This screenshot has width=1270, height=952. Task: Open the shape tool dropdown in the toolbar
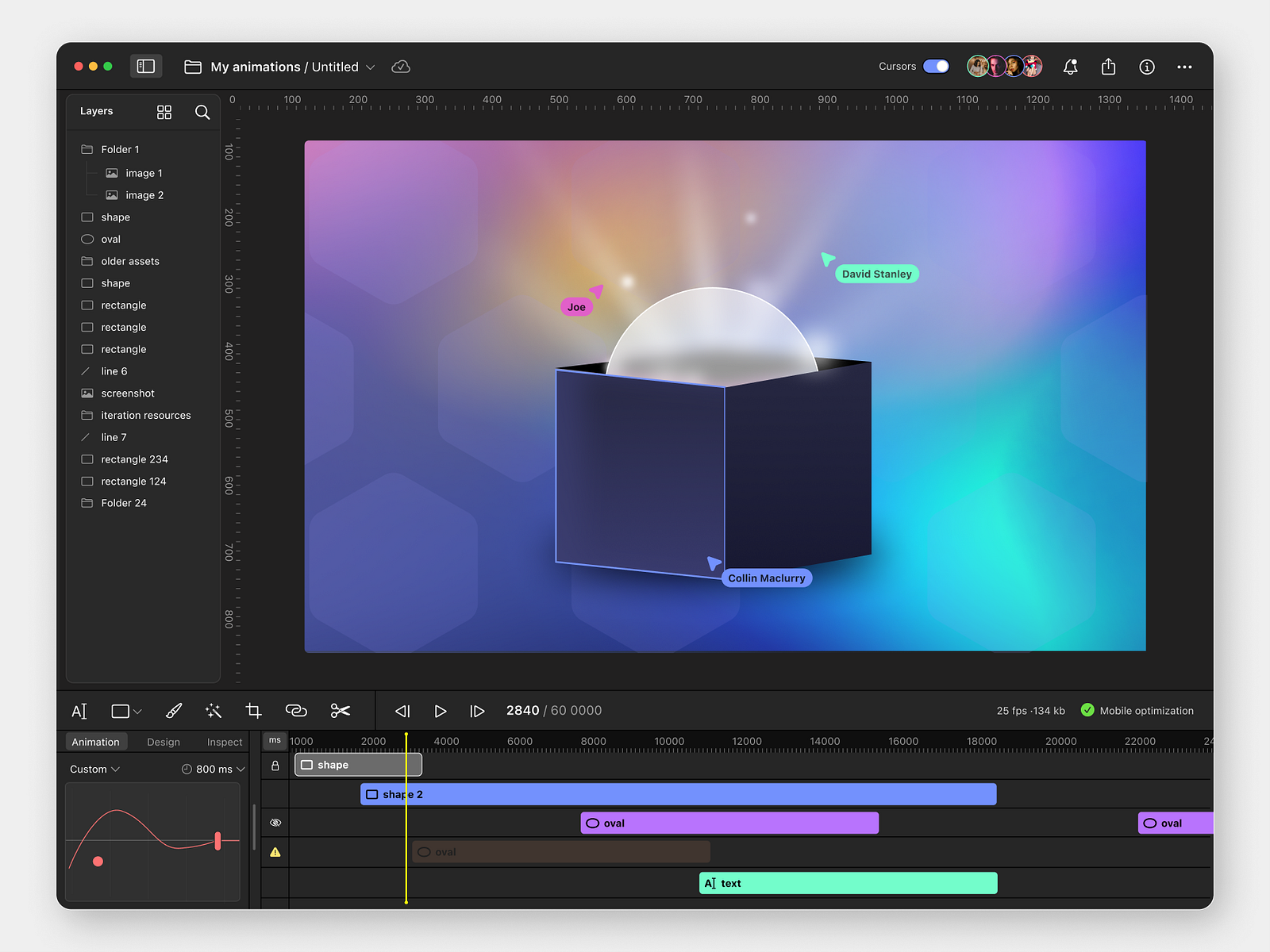pos(137,711)
